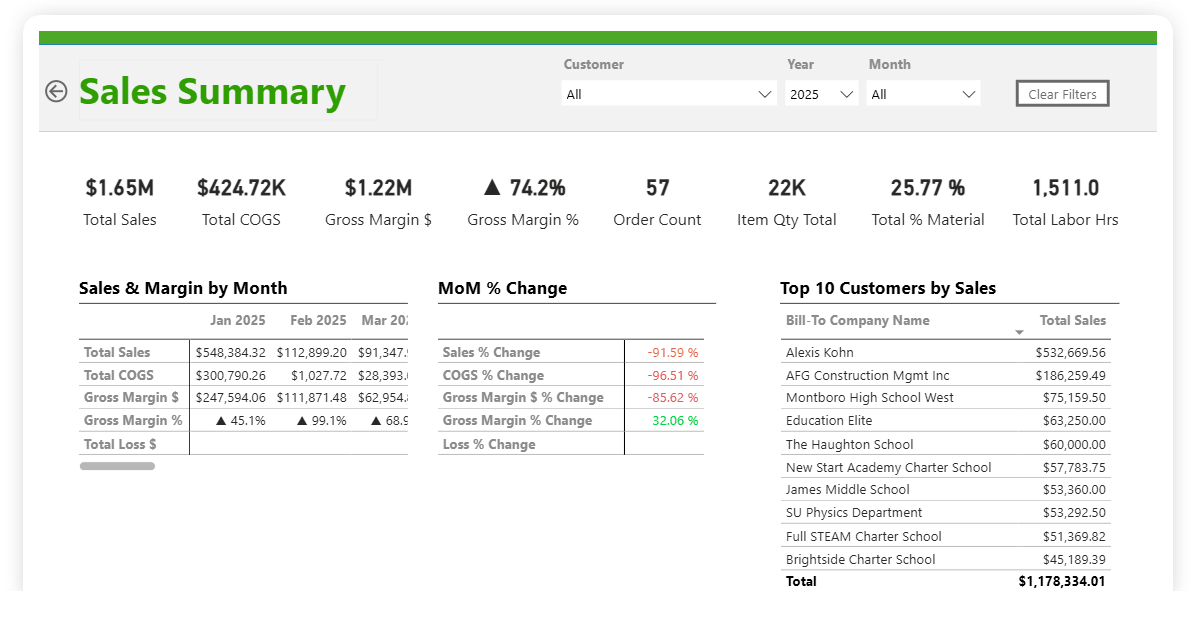
Task: Click the $186,259.49 sales value
Action: click(x=1070, y=375)
